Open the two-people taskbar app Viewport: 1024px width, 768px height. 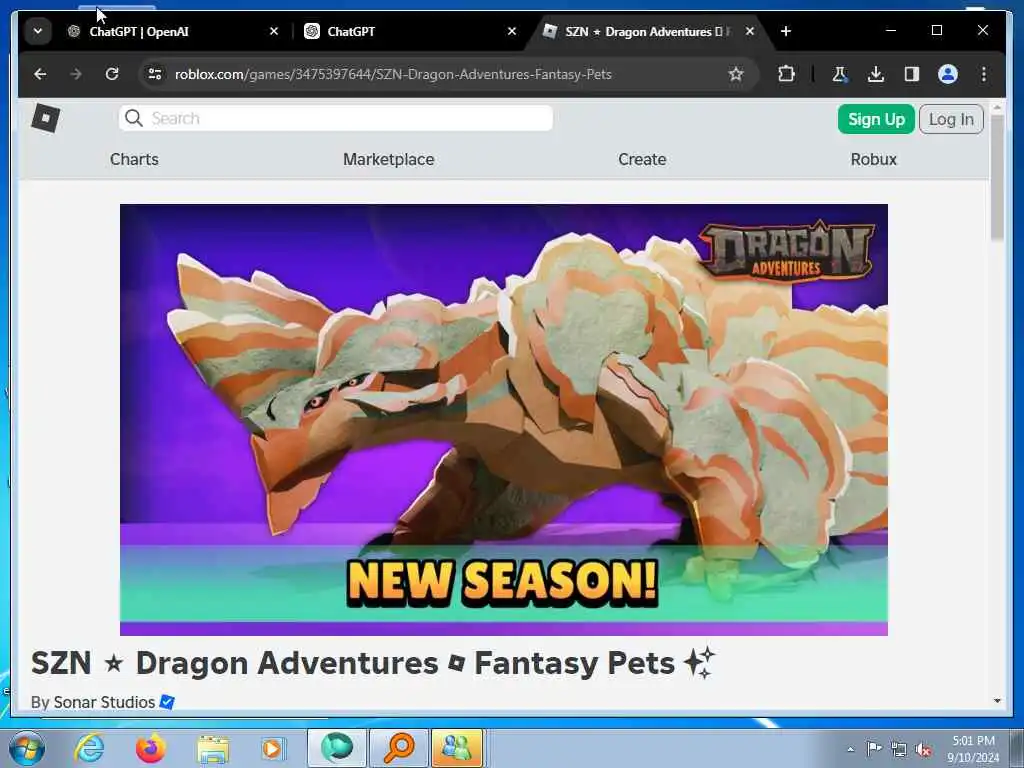(x=457, y=748)
